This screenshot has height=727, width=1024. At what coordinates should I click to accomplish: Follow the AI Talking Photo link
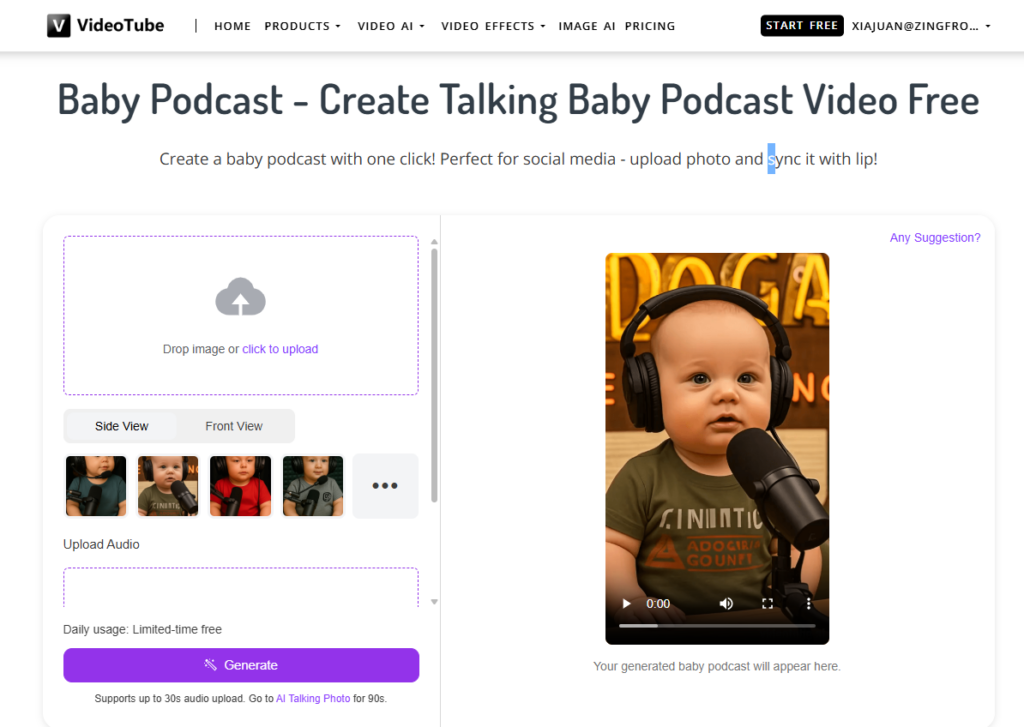click(313, 698)
